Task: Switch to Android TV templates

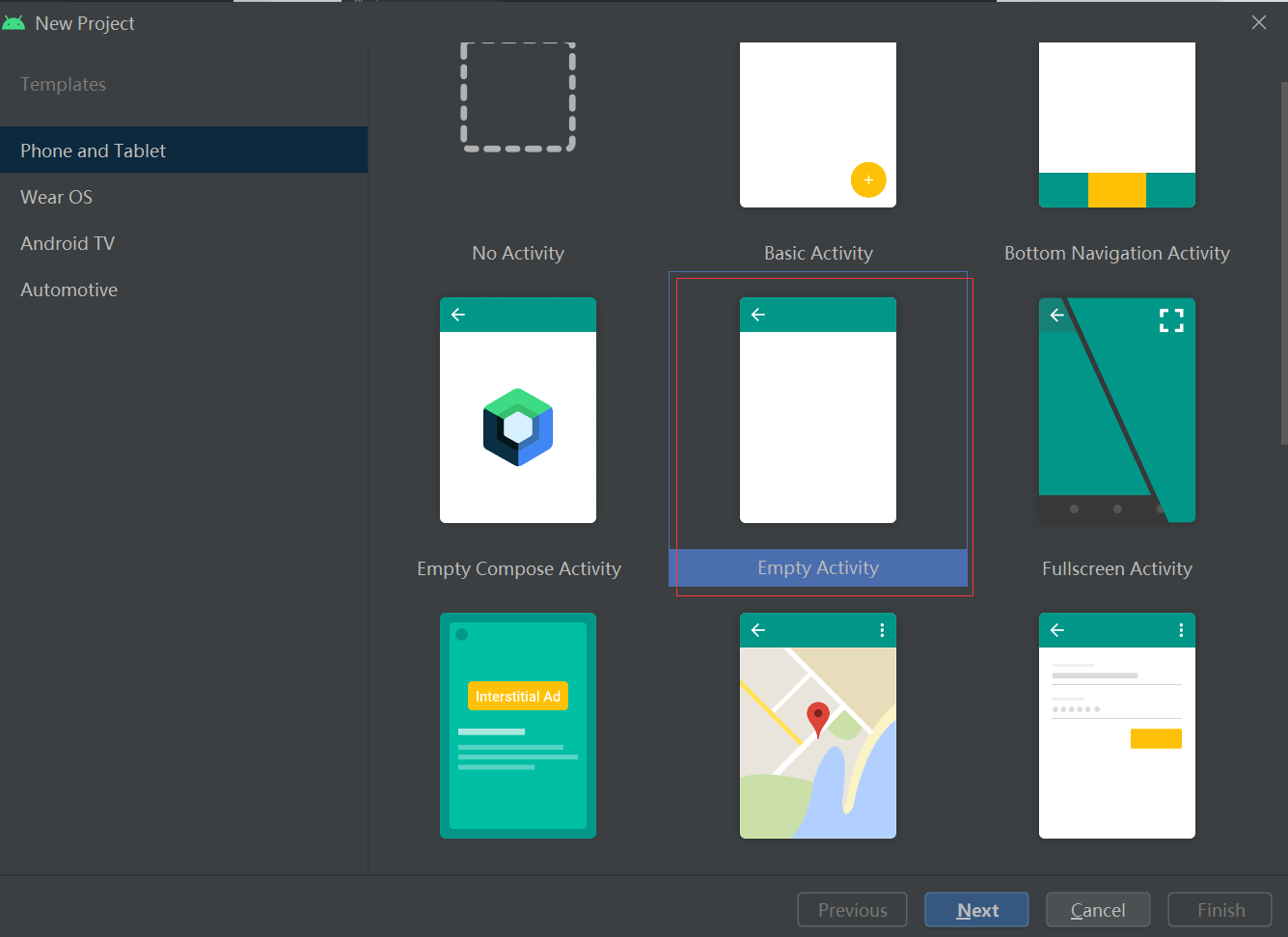Action: [x=183, y=243]
